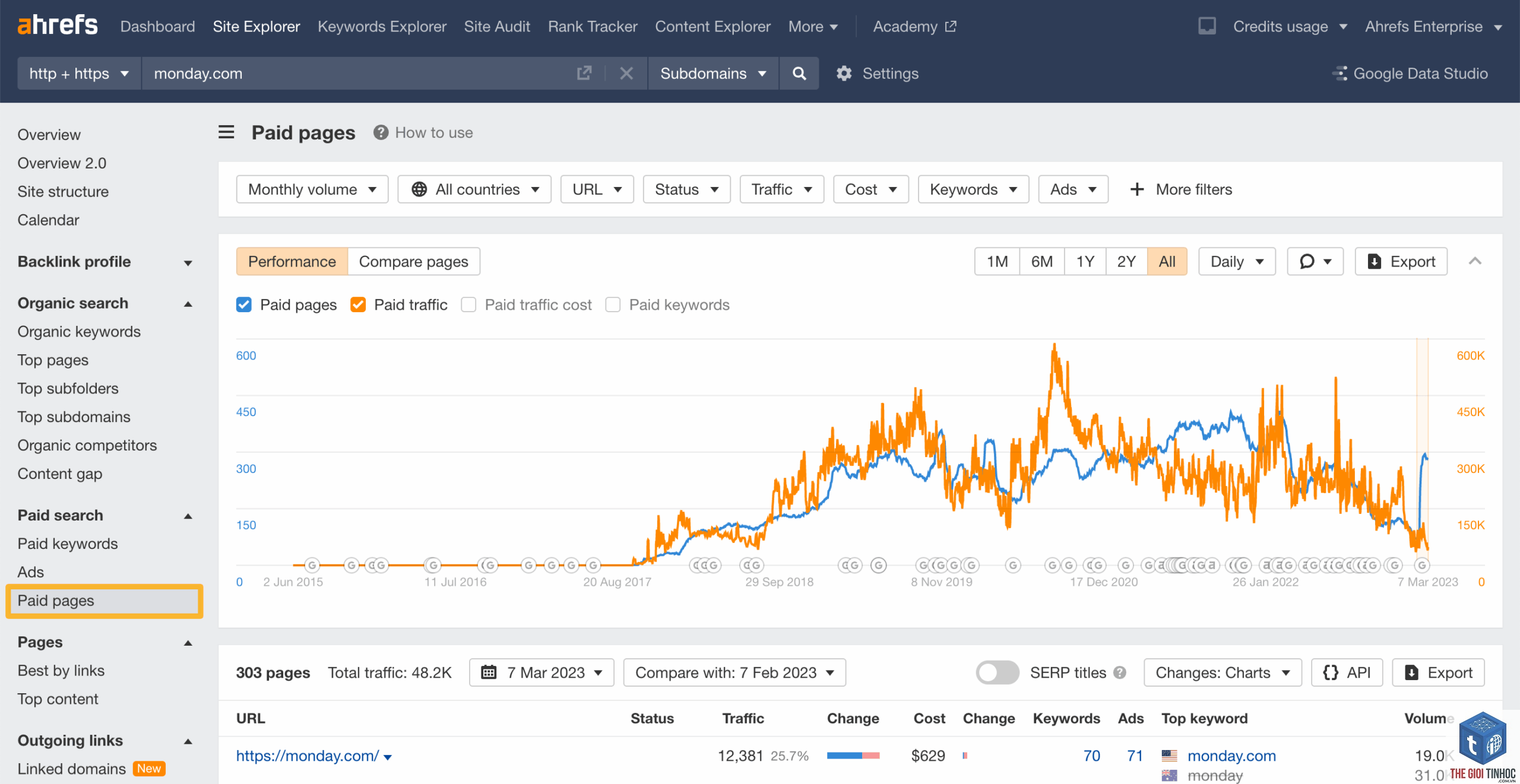The height and width of the screenshot is (784, 1520).
Task: Select 1M time range
Action: [x=997, y=261]
